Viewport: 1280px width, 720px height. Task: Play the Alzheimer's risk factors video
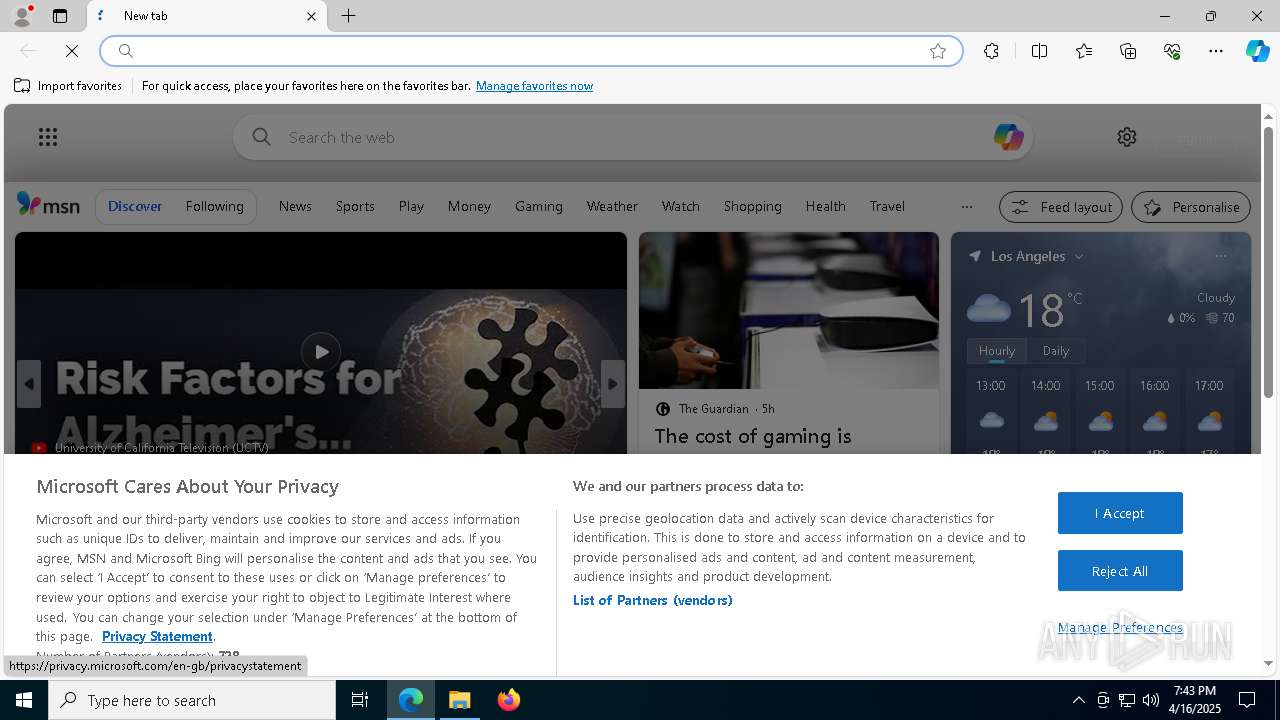320,351
